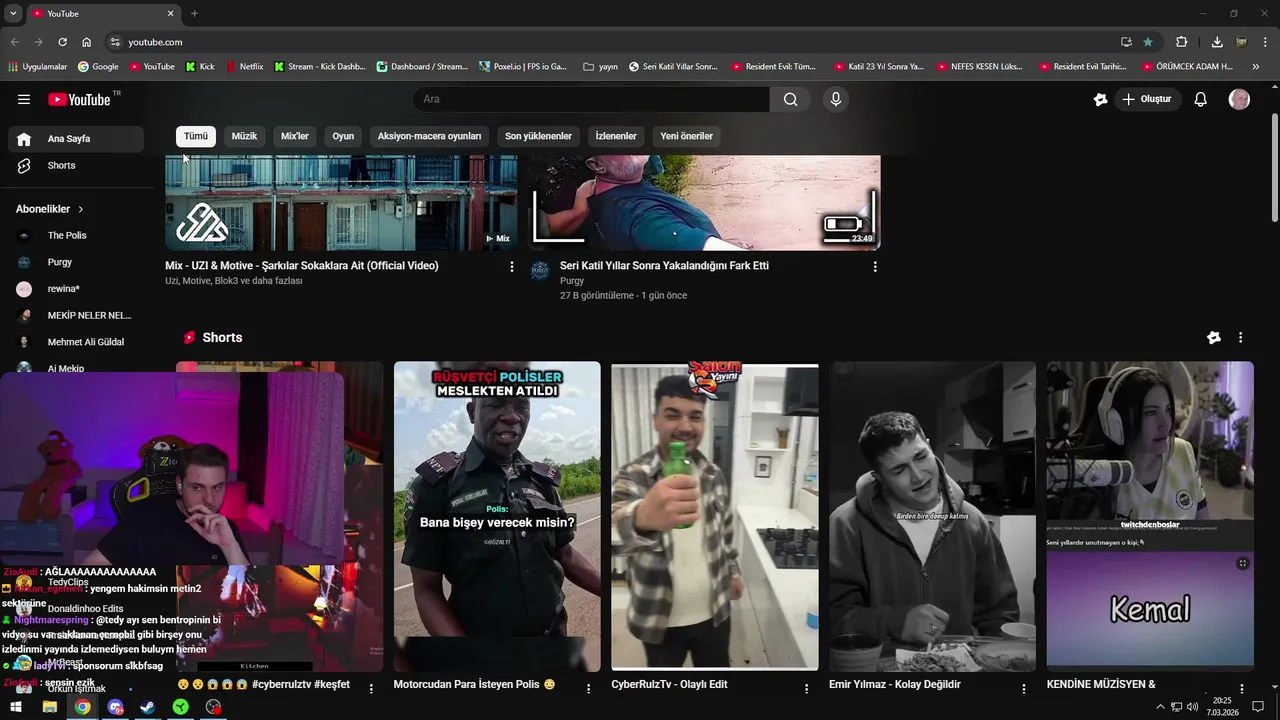Open more options for UZI & Motive mix
This screenshot has height=720, width=1280.
[512, 267]
